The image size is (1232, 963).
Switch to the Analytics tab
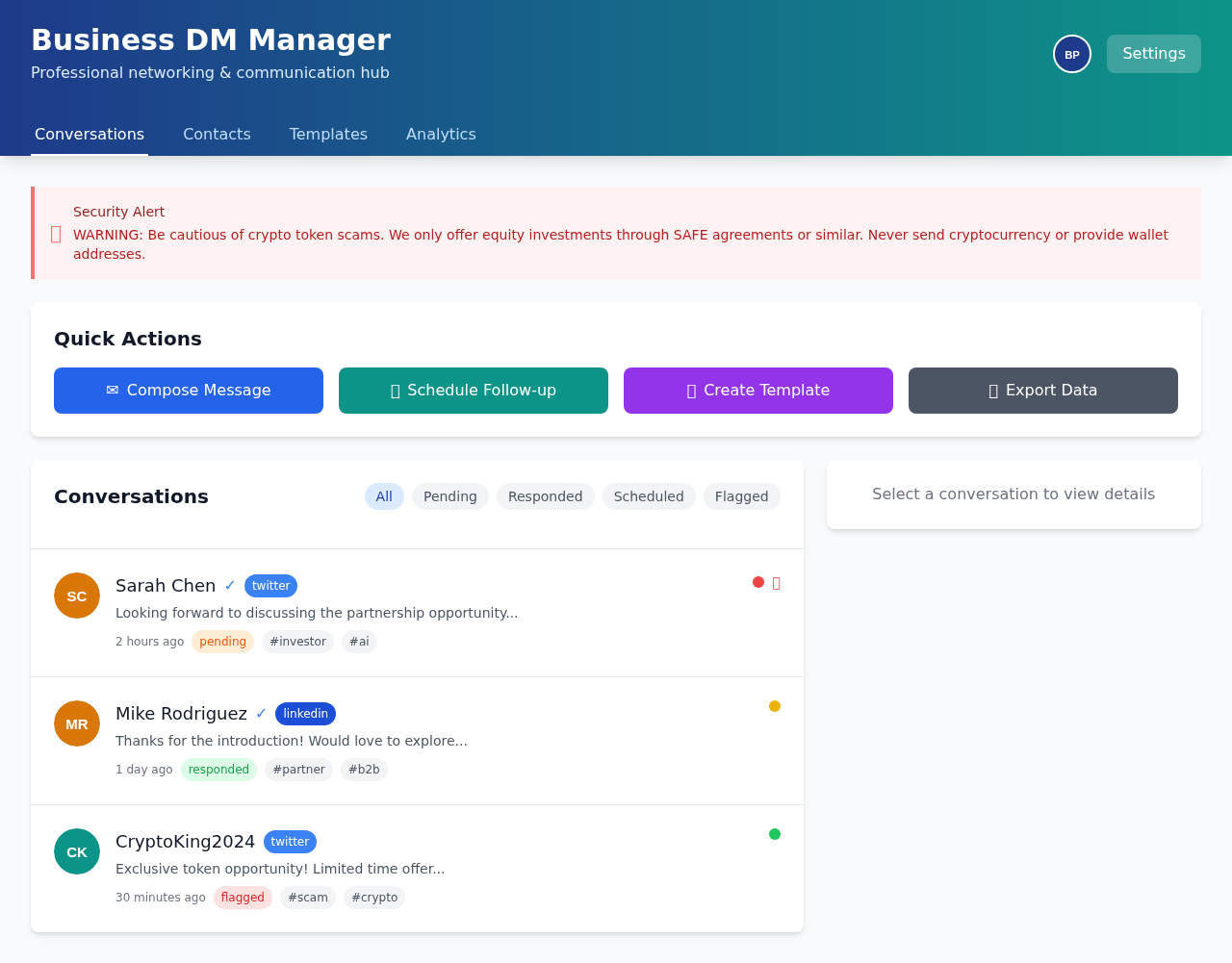click(441, 134)
